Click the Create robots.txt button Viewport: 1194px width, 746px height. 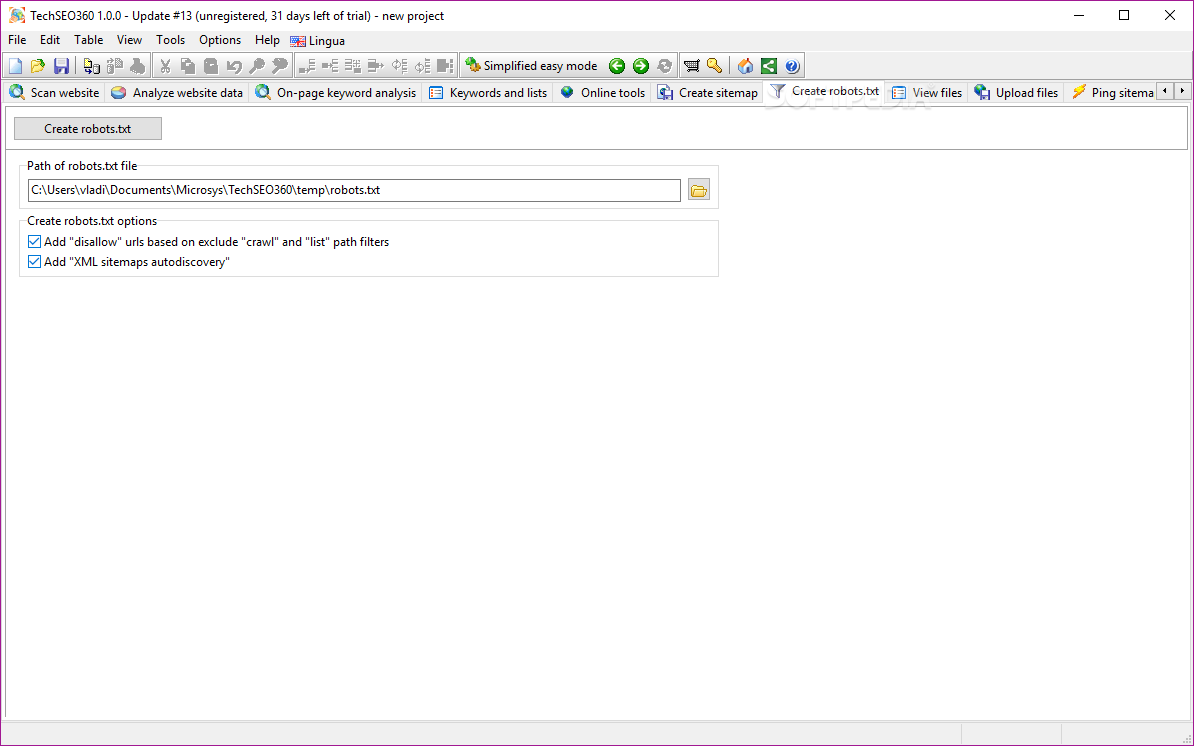point(88,129)
